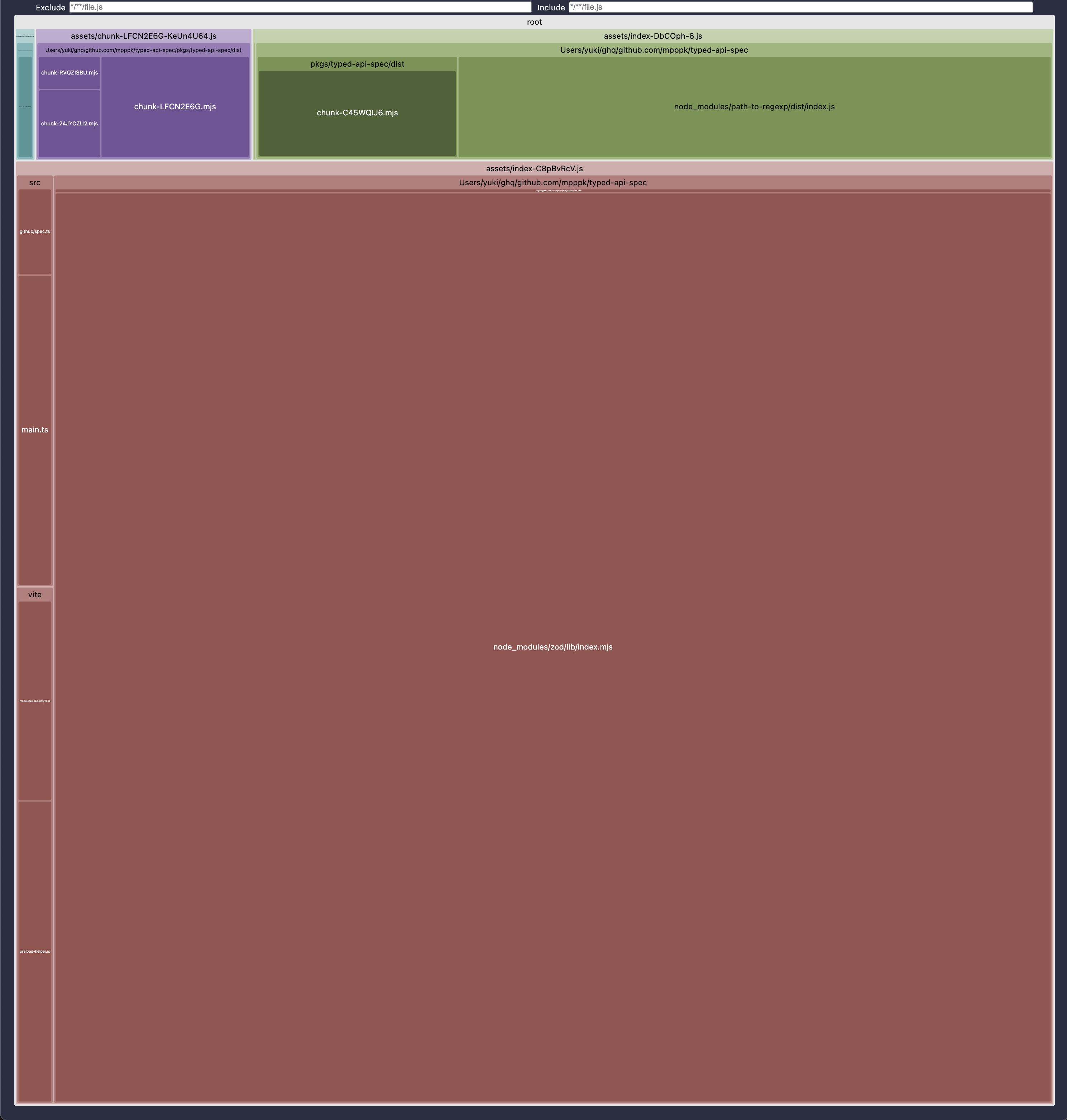Select the chunk-RVQZISBU.mjs block
The height and width of the screenshot is (1120, 1067).
(70, 73)
